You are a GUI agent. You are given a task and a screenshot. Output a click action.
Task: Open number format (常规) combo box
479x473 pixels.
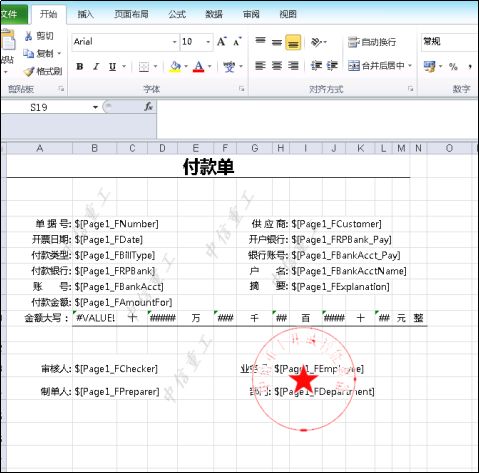click(449, 42)
